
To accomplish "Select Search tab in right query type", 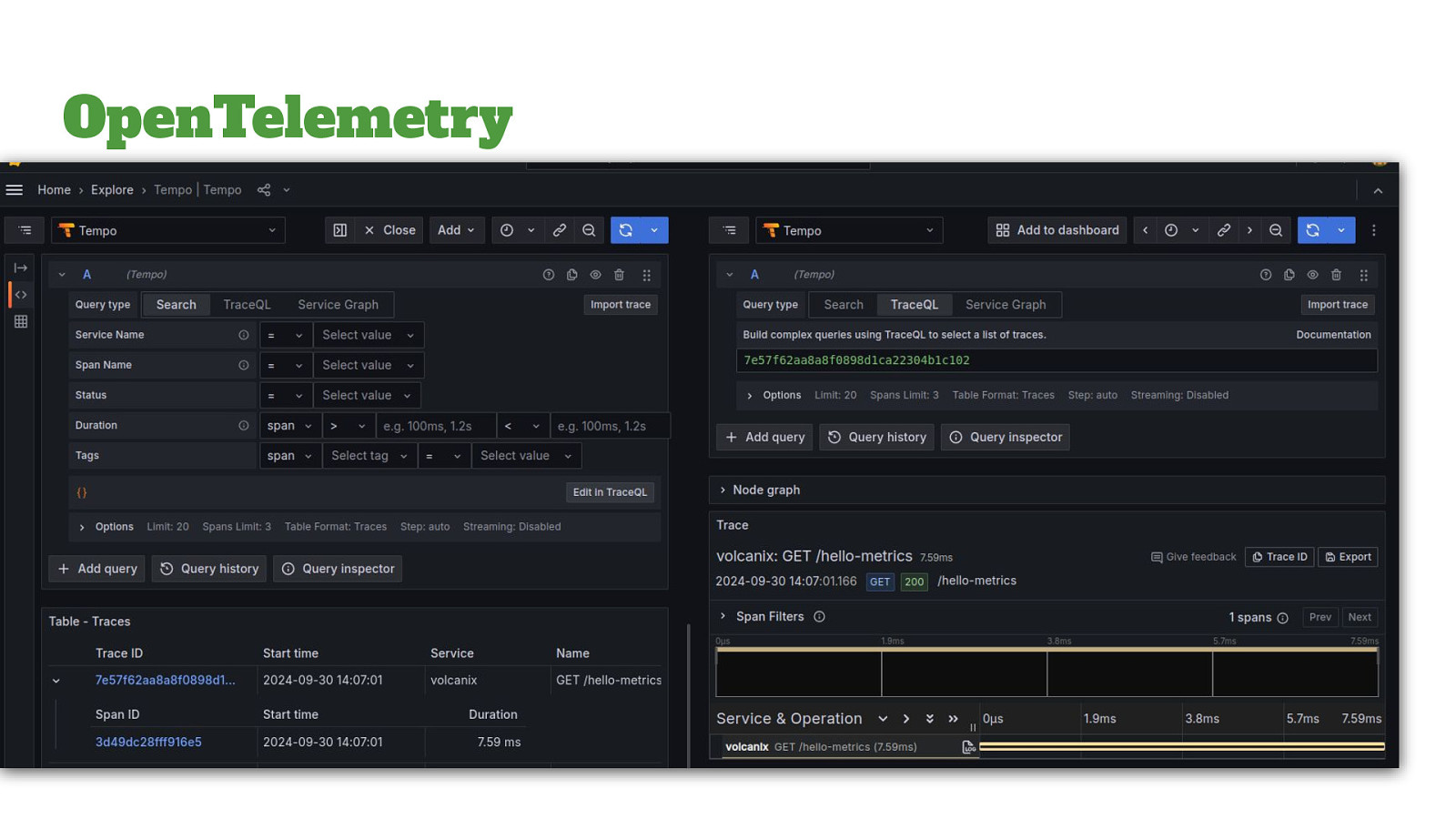I will (x=844, y=305).
